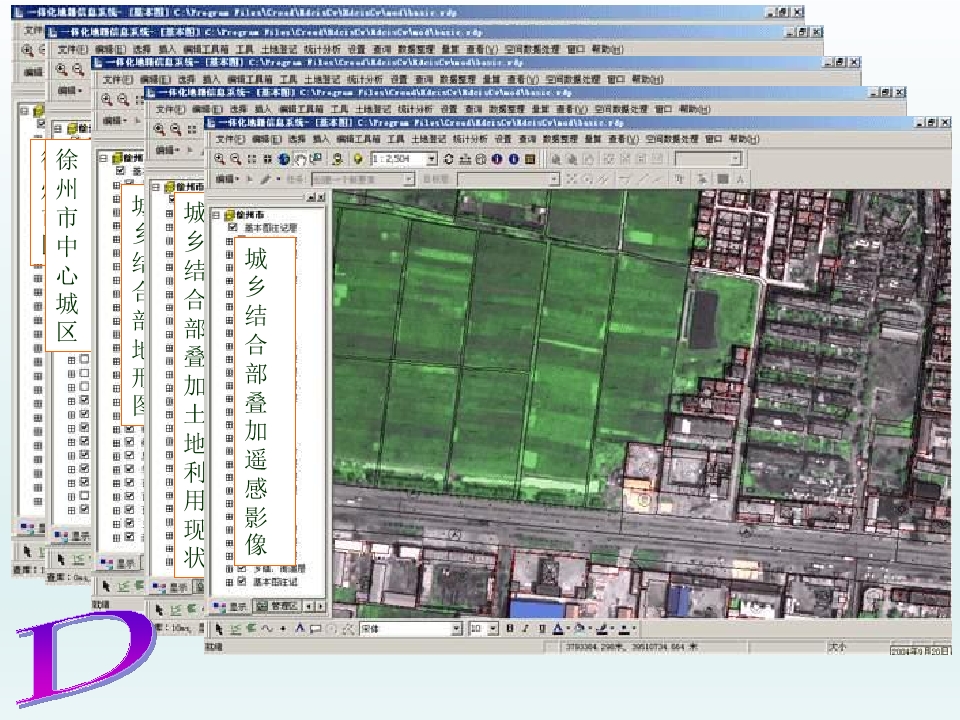
Task: Open 统计分析 menu in front window
Action: [x=470, y=140]
